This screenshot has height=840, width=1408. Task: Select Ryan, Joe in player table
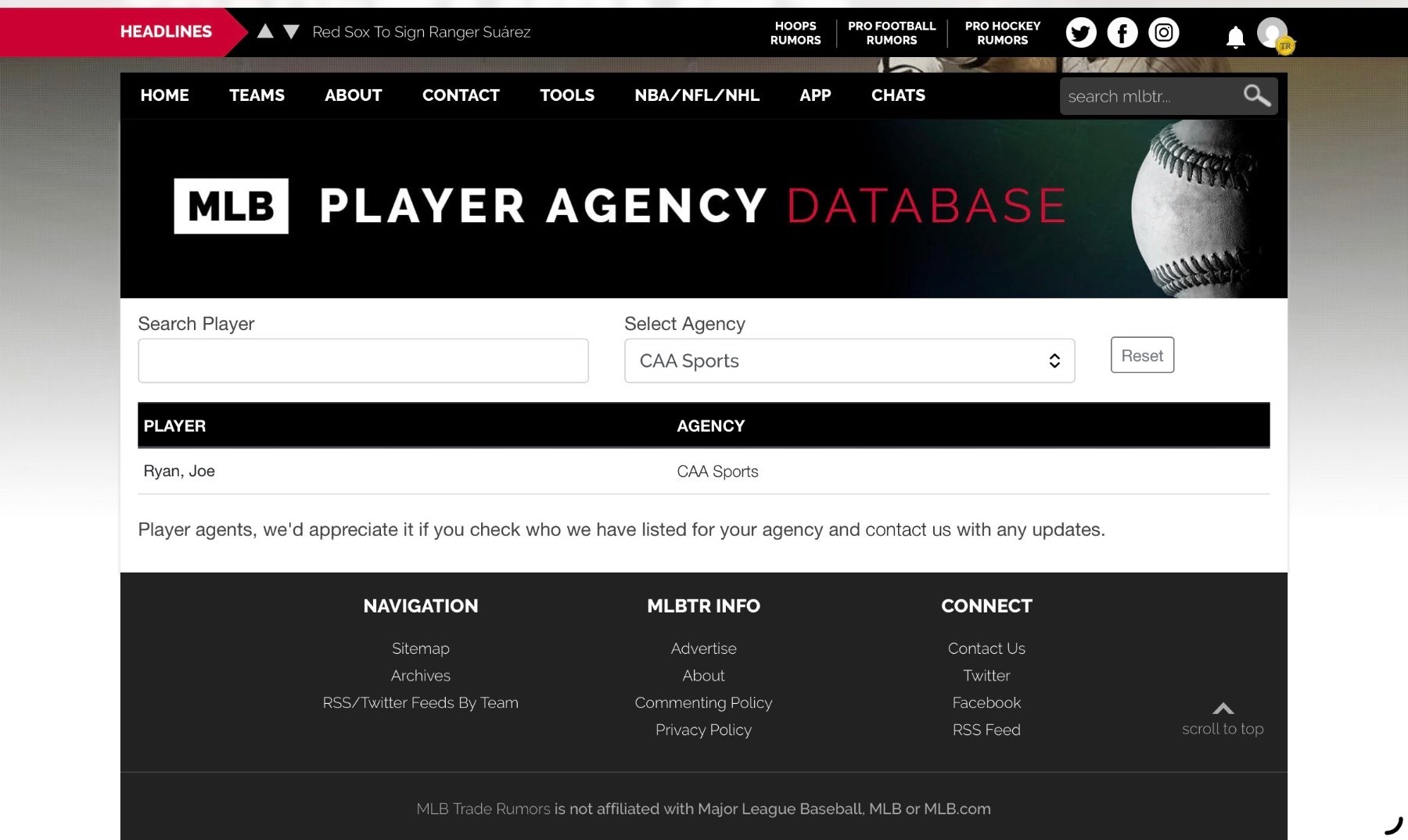point(179,471)
